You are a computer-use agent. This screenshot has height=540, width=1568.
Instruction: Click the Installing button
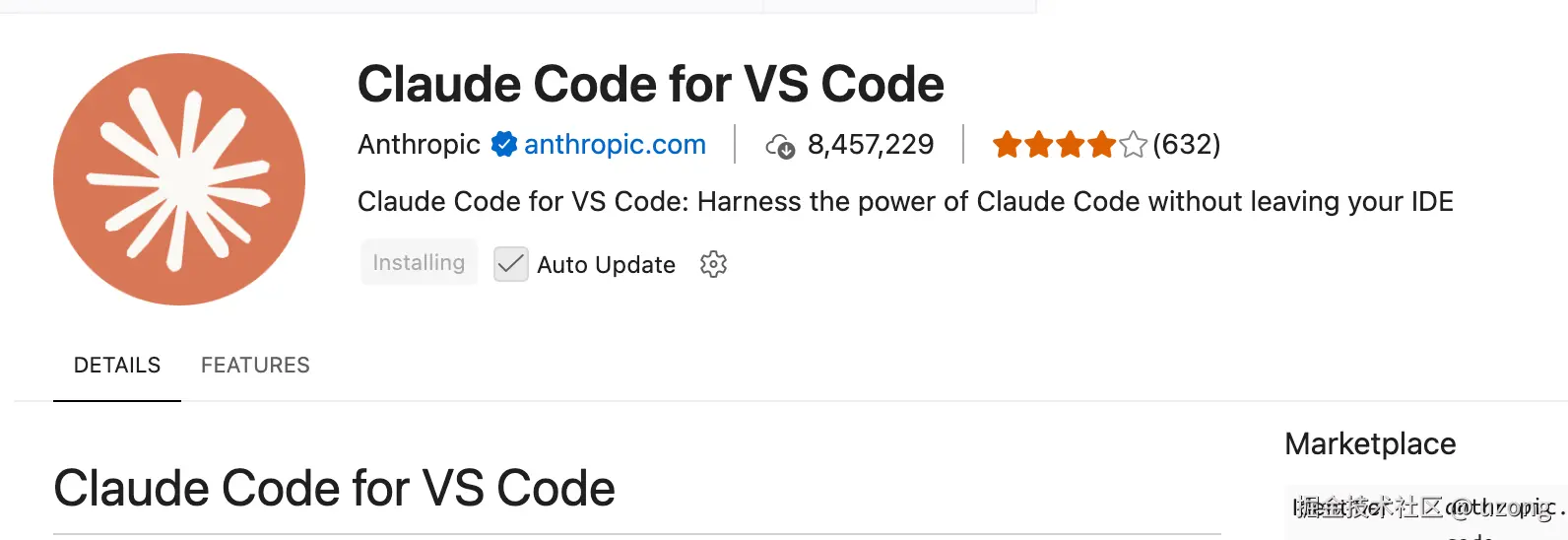coord(419,263)
